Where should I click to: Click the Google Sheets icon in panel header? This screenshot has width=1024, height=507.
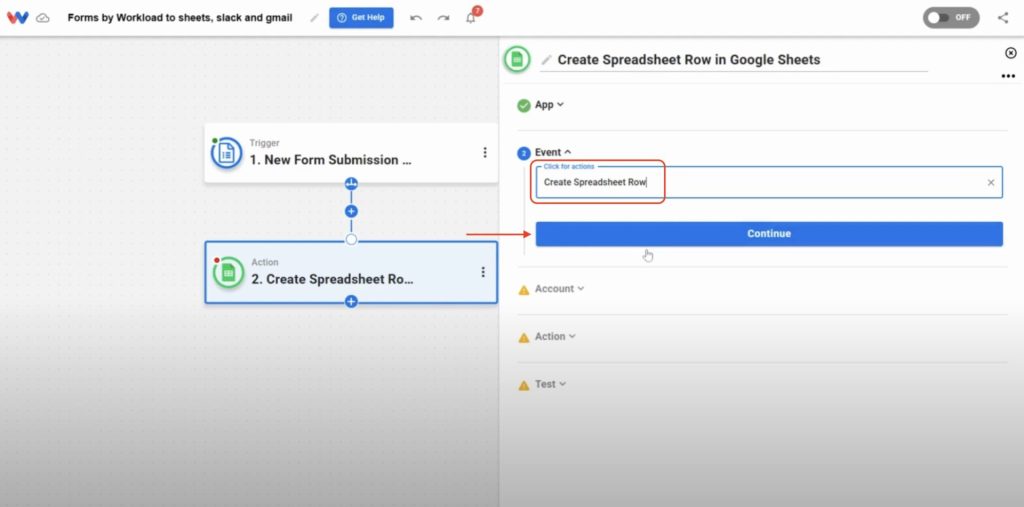(517, 59)
